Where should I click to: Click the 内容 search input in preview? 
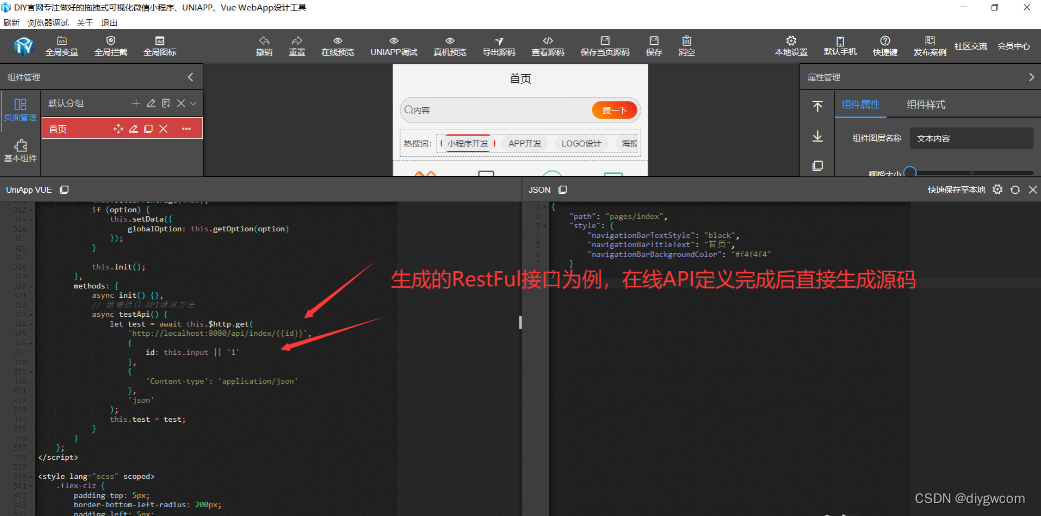click(x=495, y=110)
